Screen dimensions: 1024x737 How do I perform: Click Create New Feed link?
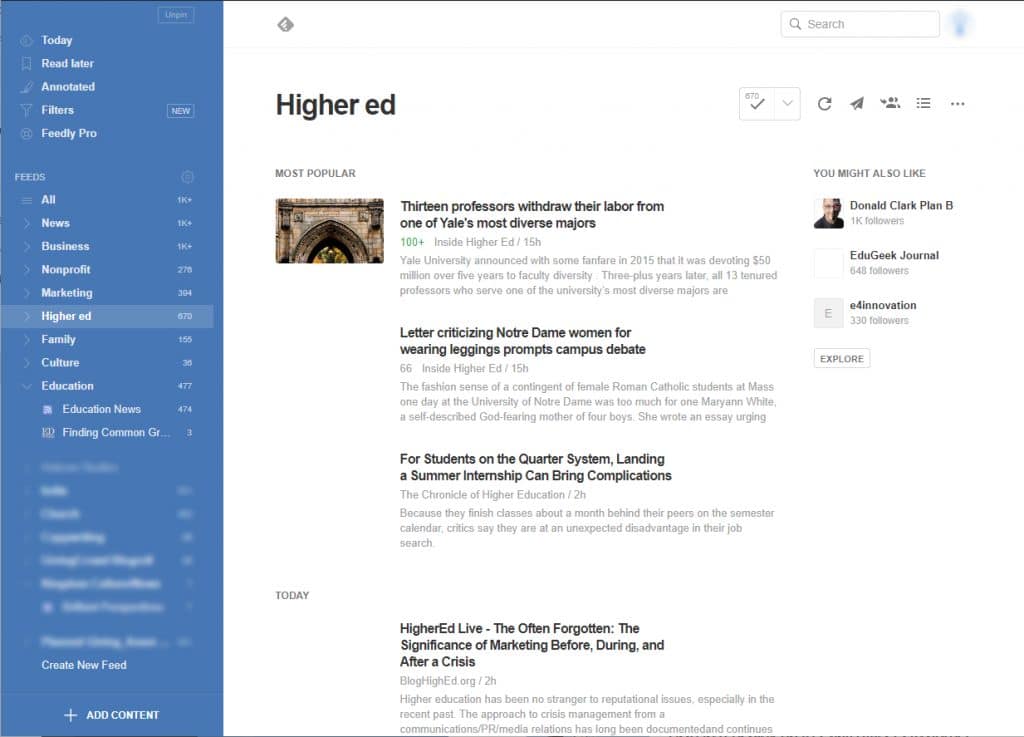(x=84, y=665)
